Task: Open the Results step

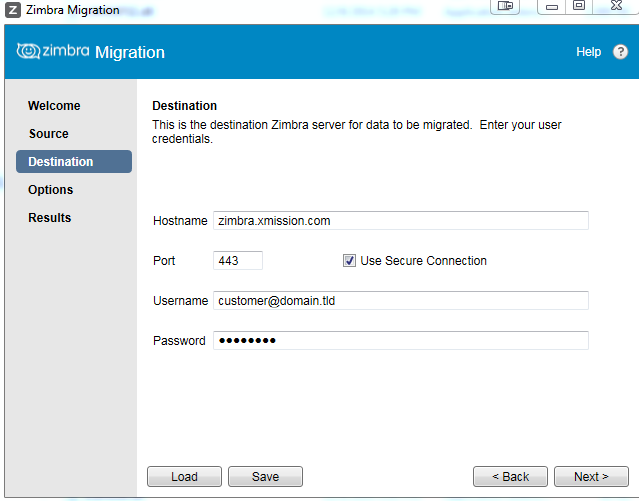Action: click(x=49, y=218)
